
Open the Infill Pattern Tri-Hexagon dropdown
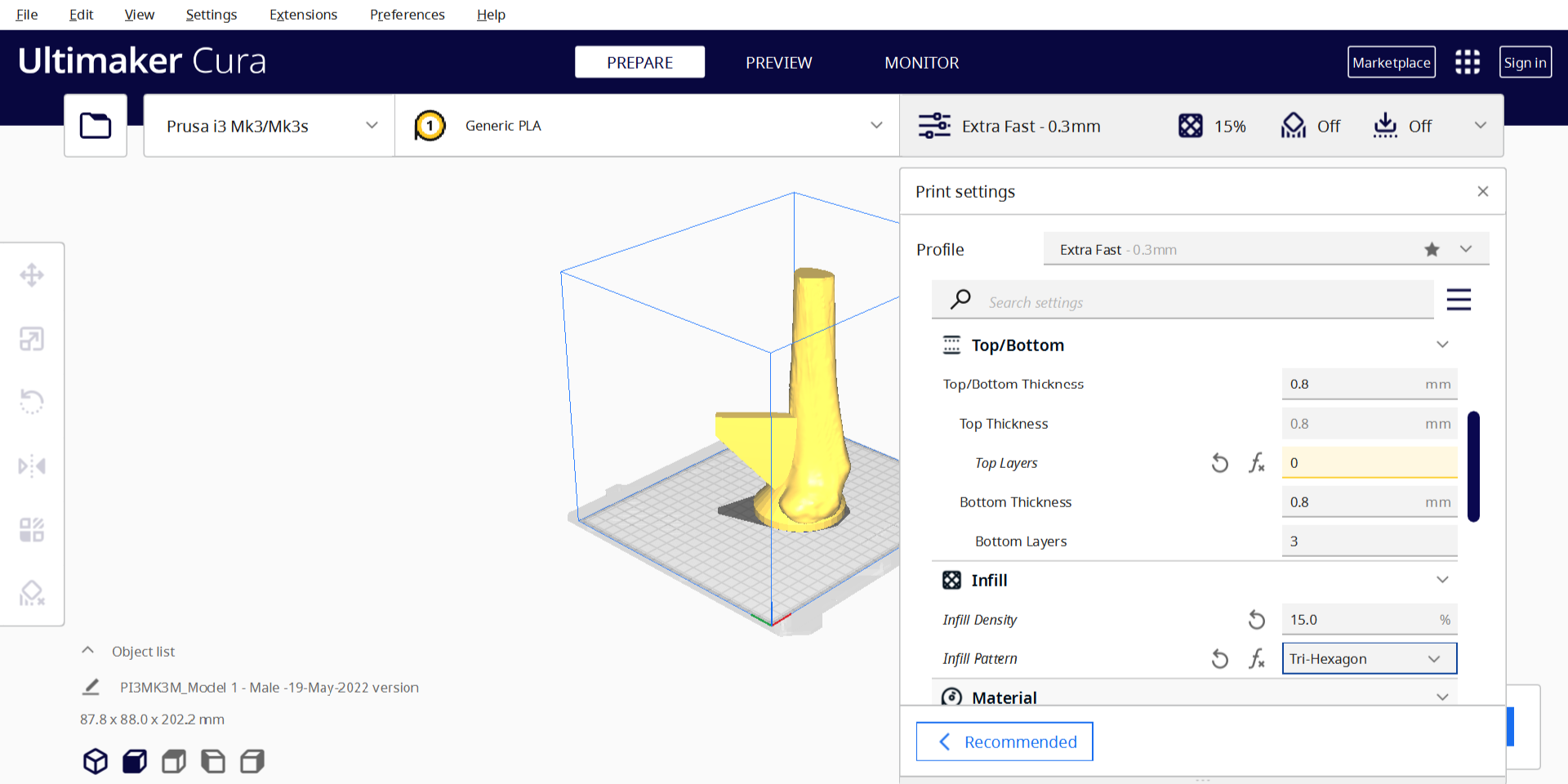pos(1369,659)
